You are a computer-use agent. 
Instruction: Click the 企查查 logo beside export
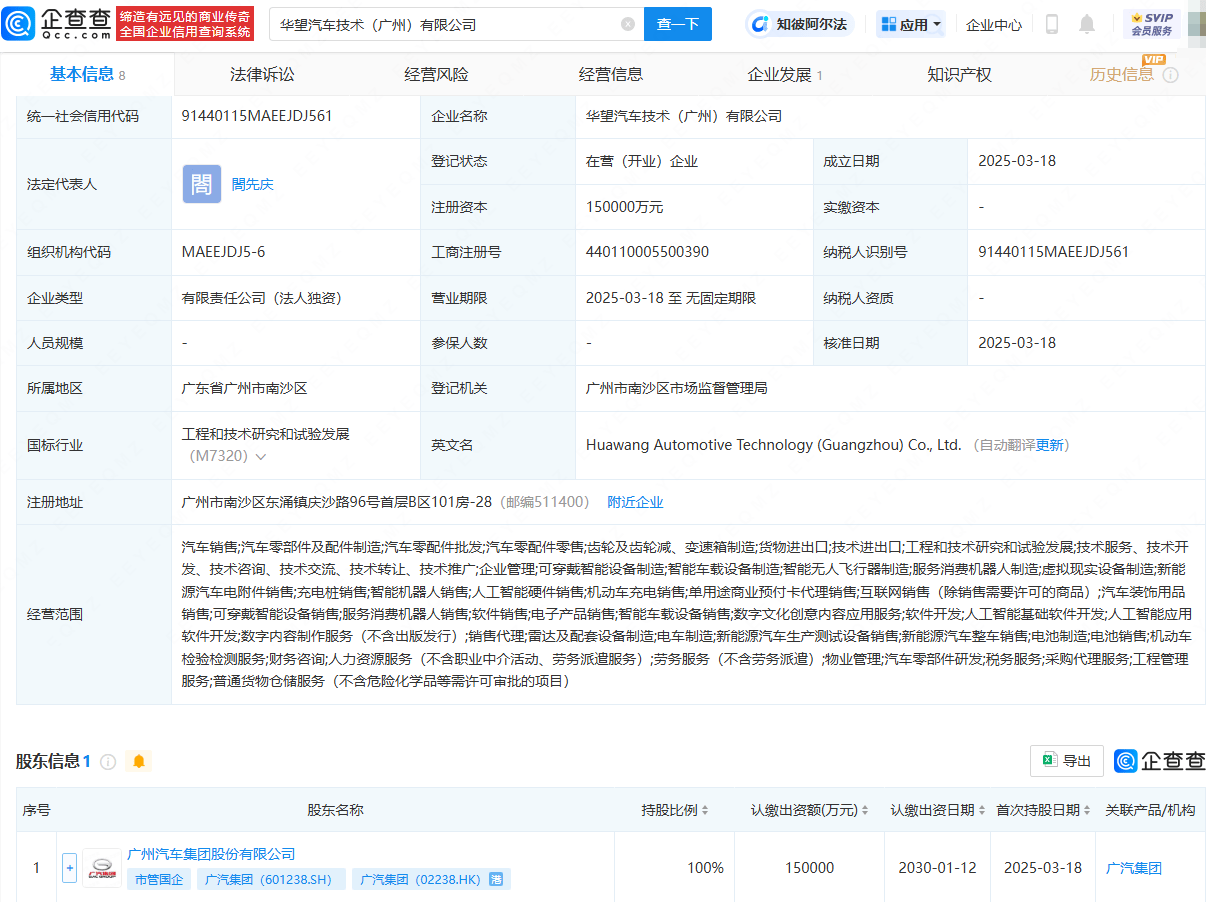click(1160, 761)
